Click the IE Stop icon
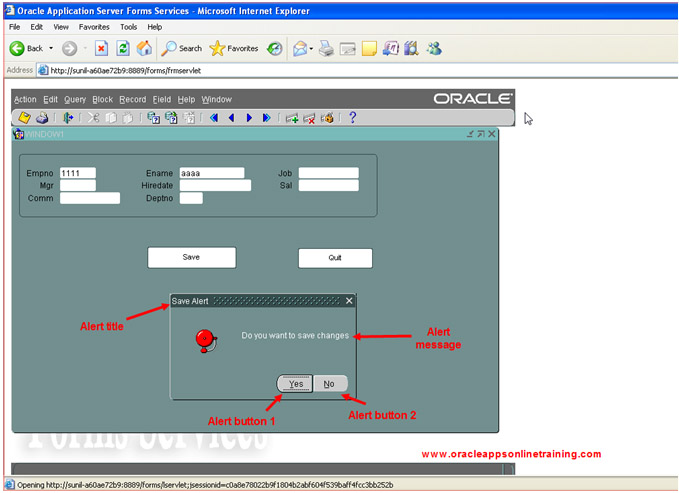The width and height of the screenshot is (679, 493). click(x=101, y=48)
